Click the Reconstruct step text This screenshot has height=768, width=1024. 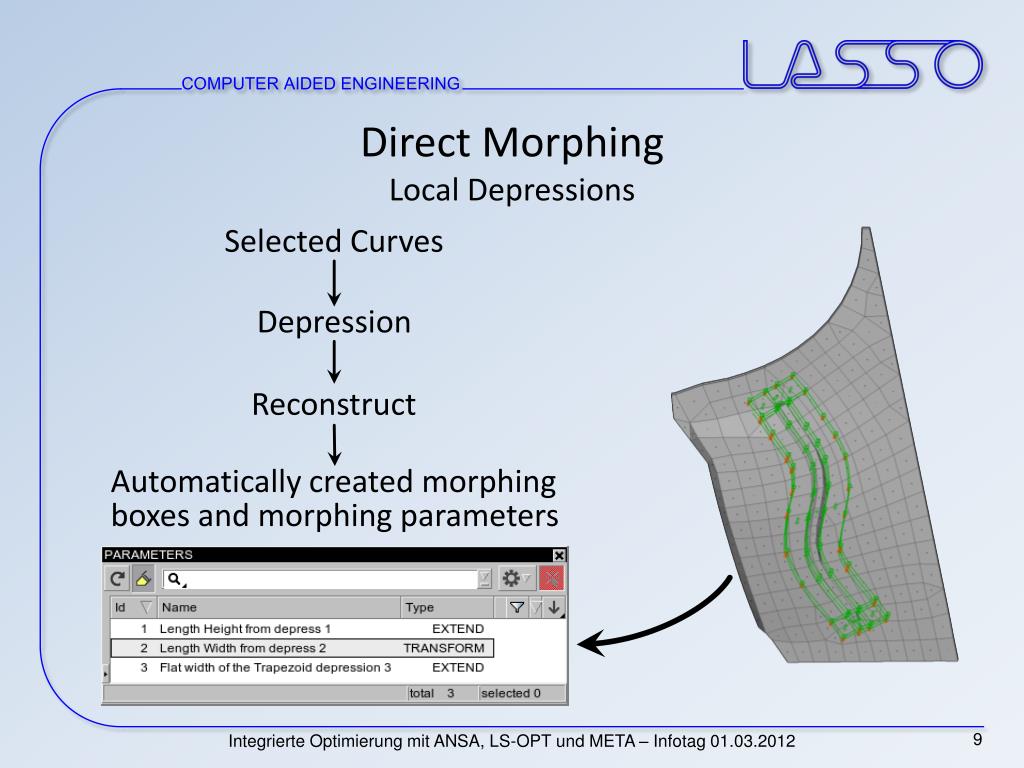tap(334, 405)
